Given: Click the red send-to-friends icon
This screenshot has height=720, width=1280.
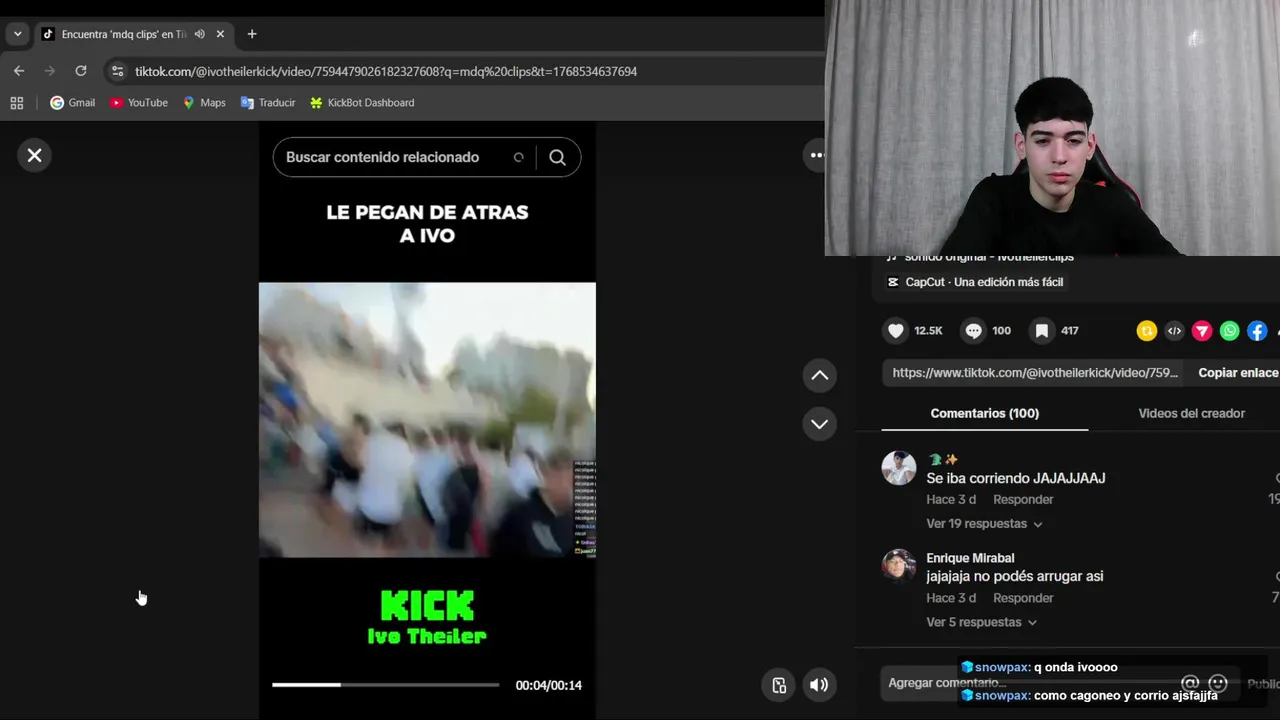Looking at the screenshot, I should 1202,331.
